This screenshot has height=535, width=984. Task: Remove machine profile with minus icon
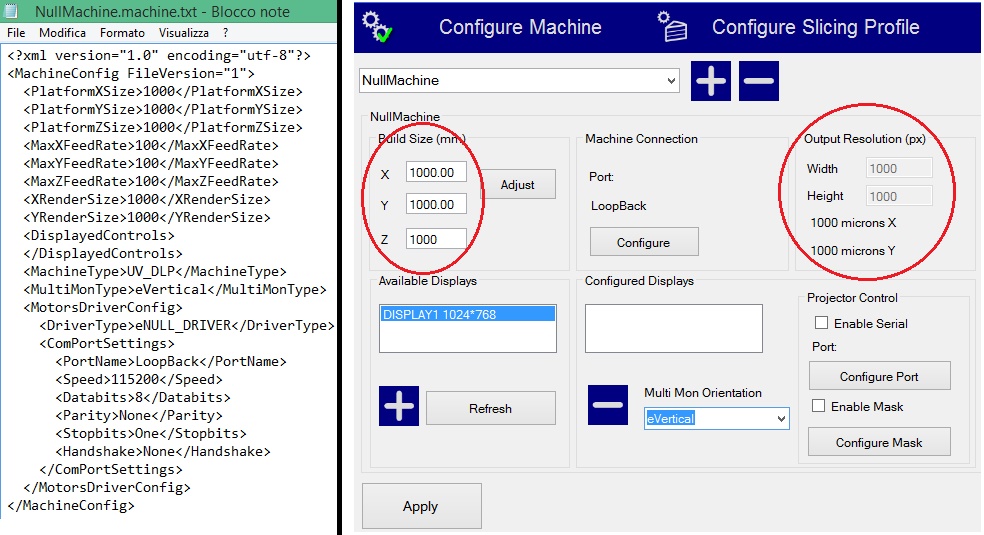click(759, 81)
